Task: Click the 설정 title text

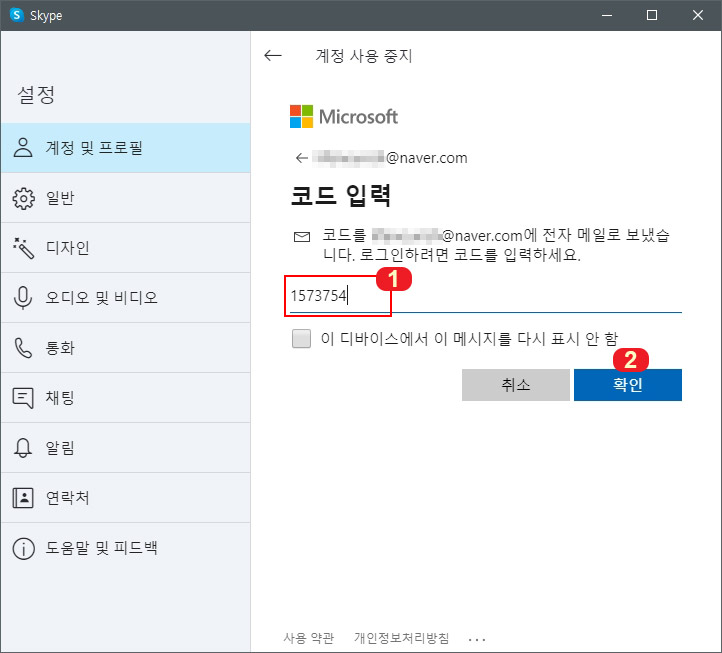Action: point(36,95)
